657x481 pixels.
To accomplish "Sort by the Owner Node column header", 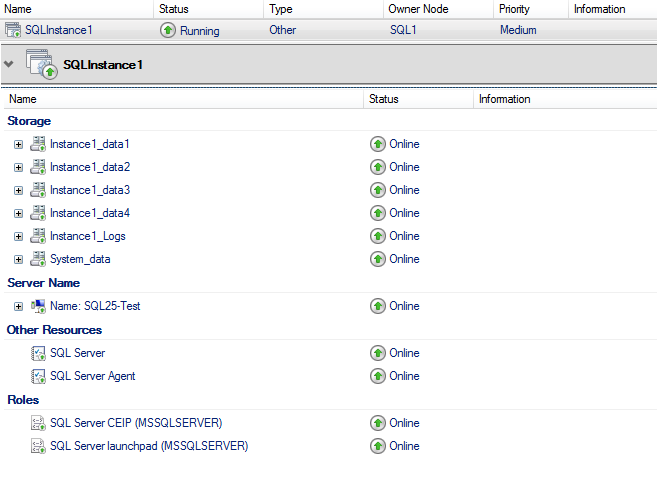I will click(438, 9).
